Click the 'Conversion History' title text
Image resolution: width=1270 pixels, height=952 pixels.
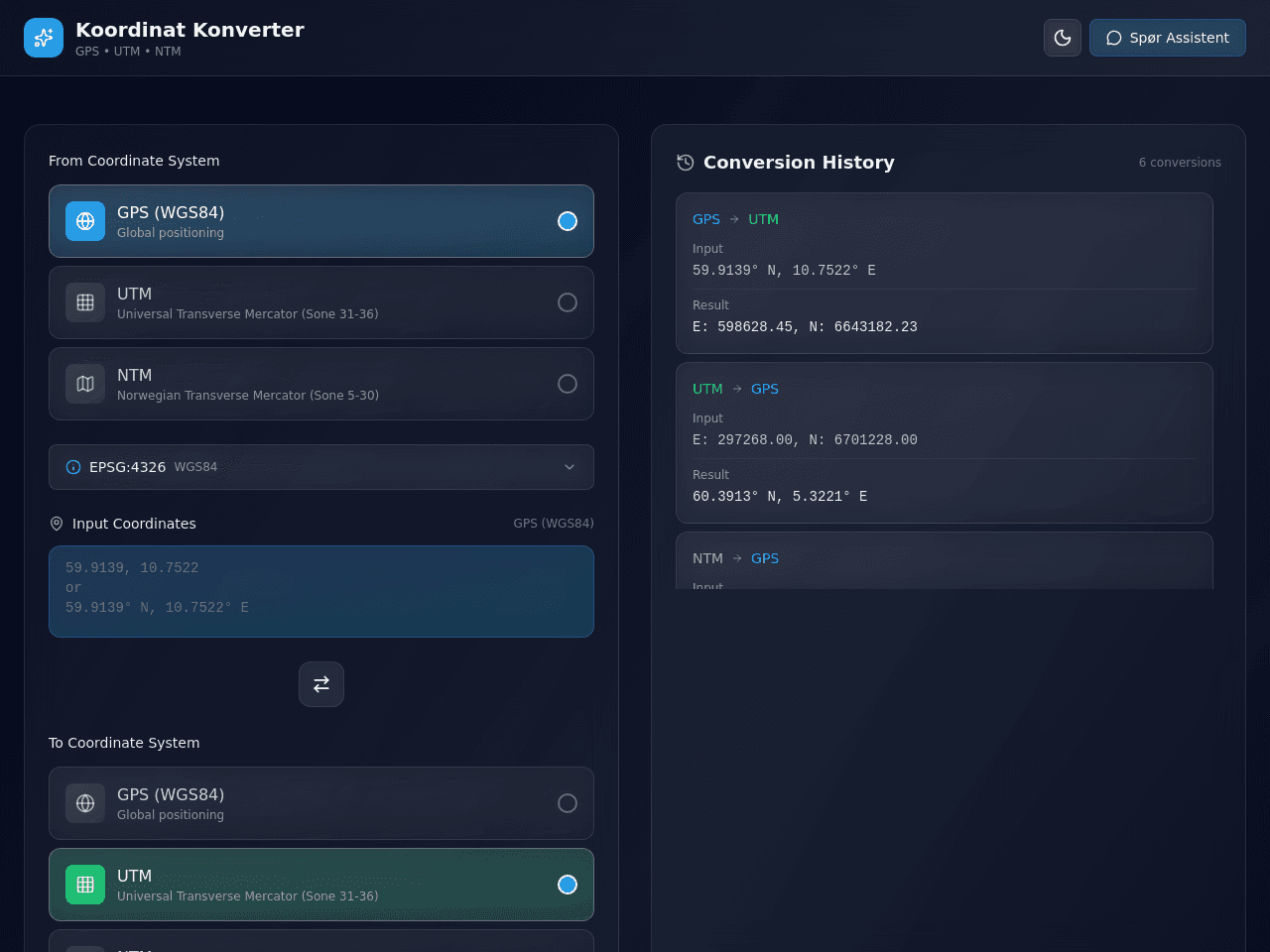(x=799, y=163)
